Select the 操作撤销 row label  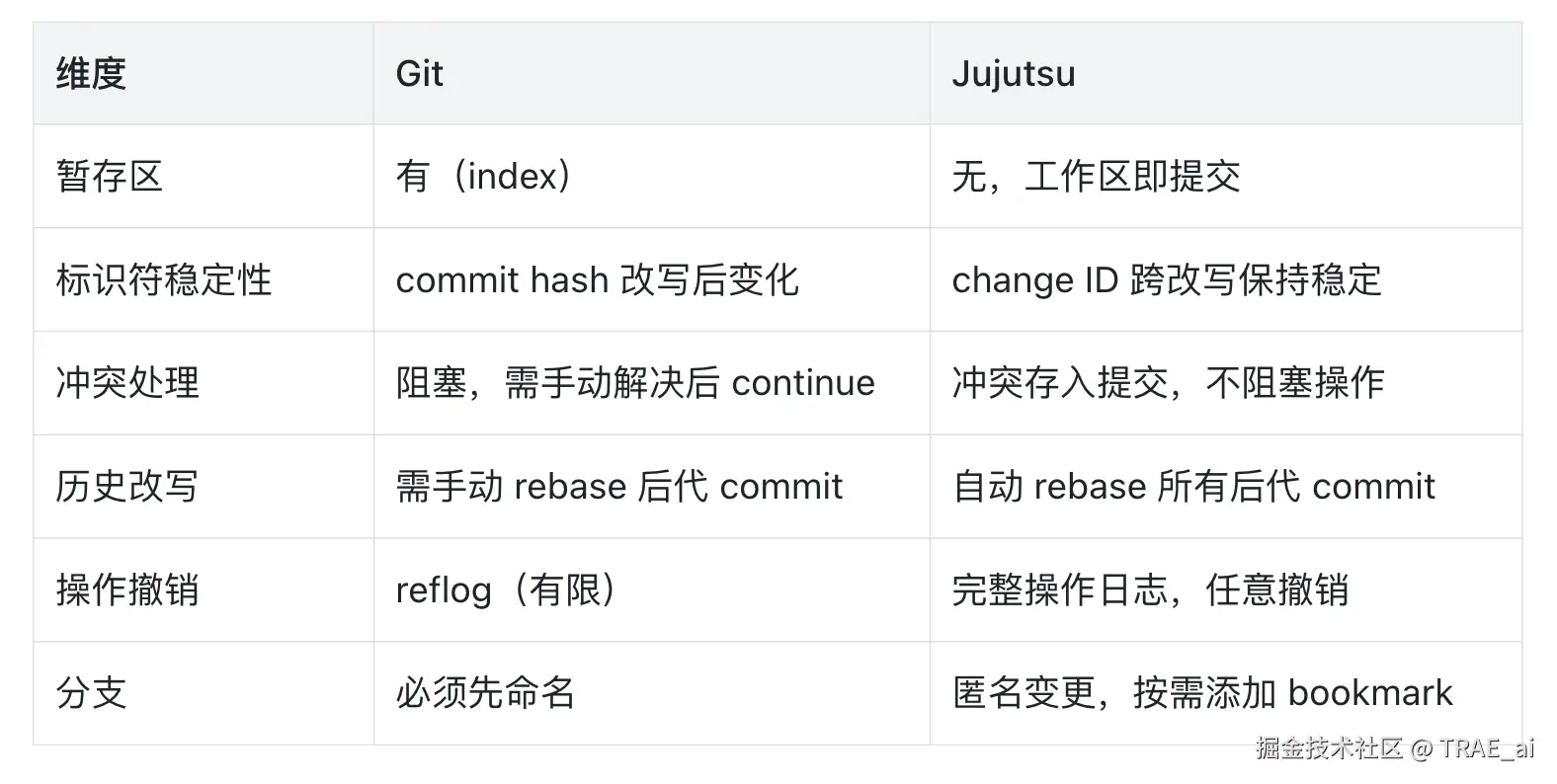pos(127,590)
